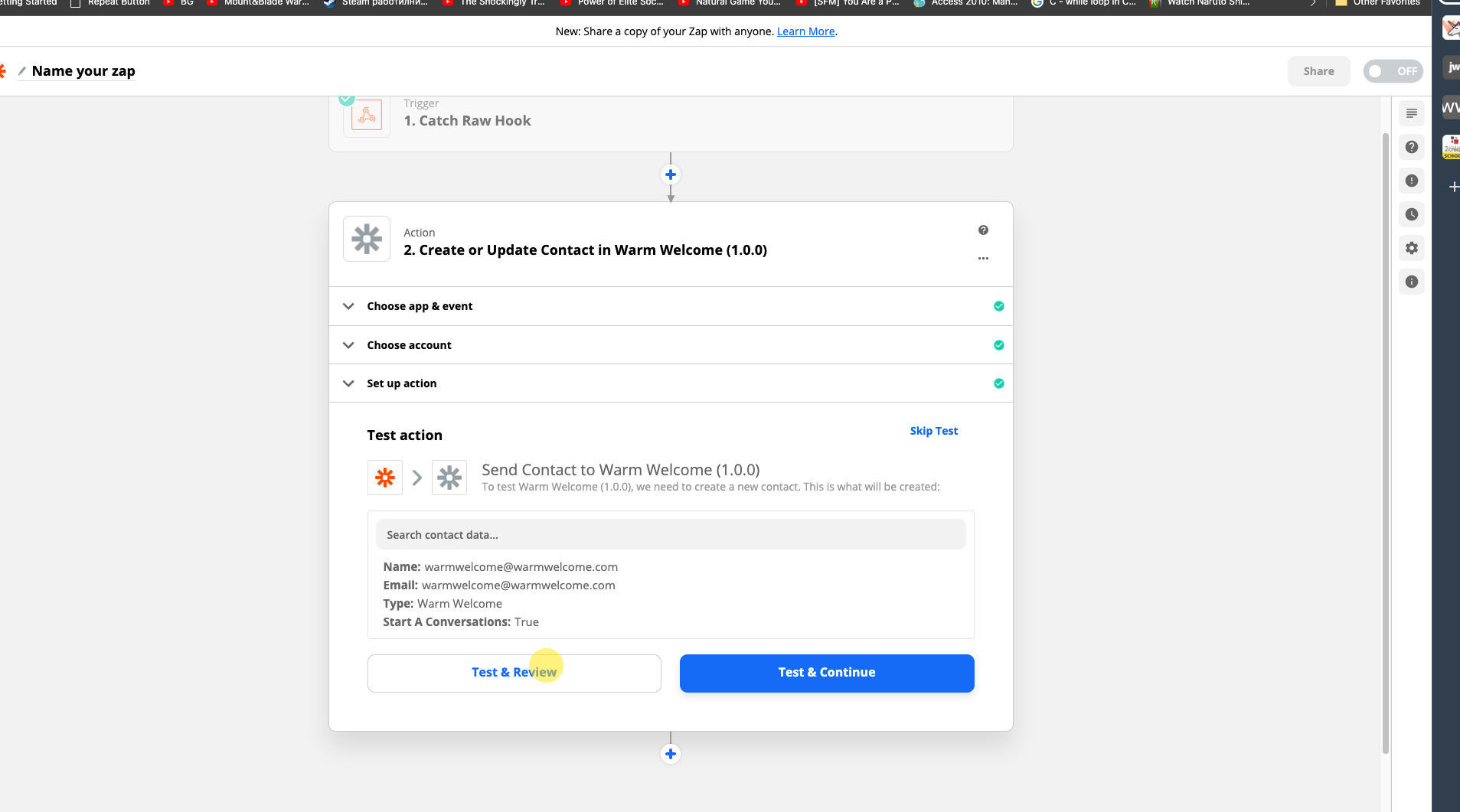
Task: Open the jw panel in browser sidebar
Action: pos(1452,67)
